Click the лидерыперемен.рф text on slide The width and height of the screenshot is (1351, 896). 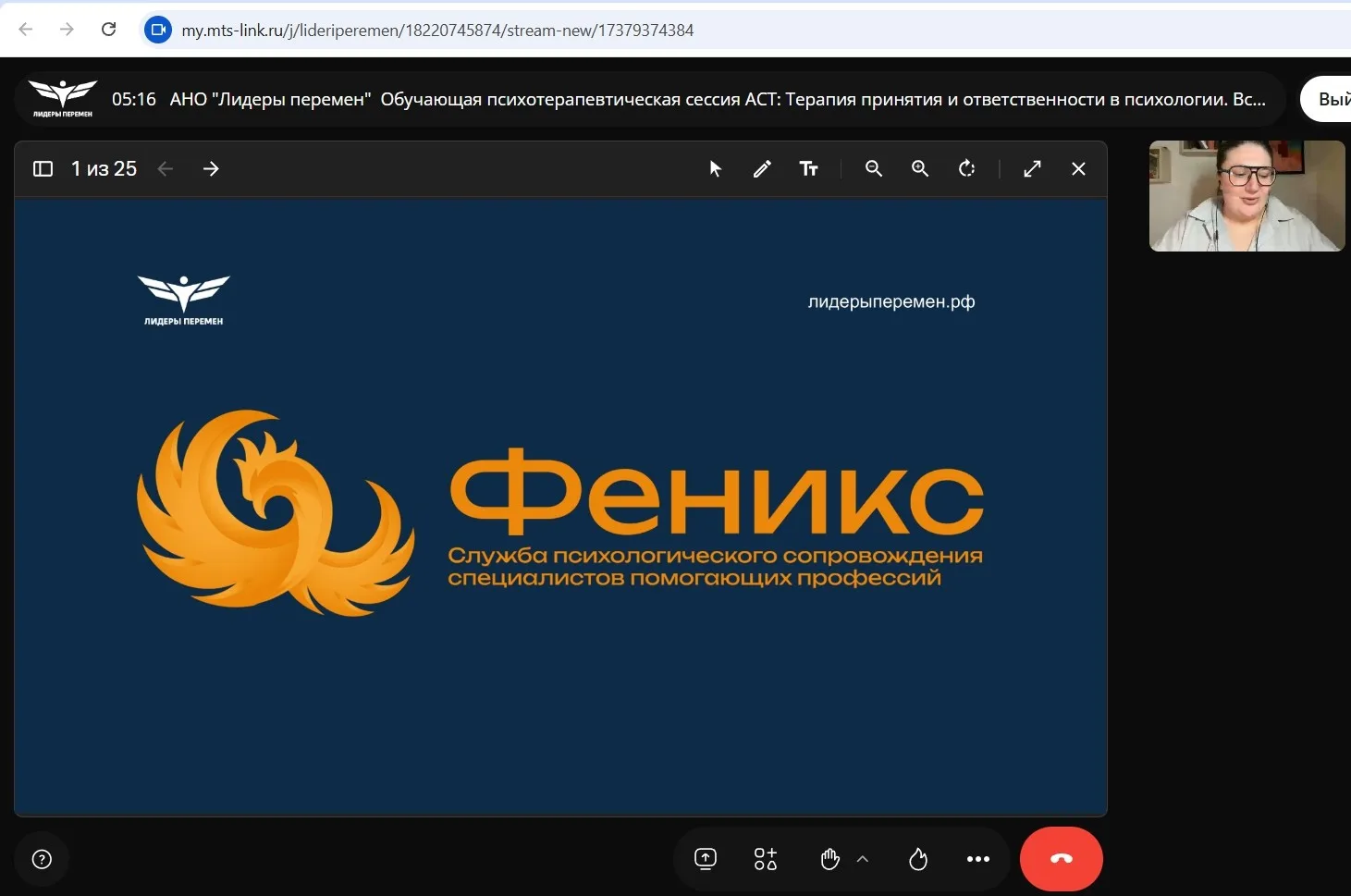(x=891, y=301)
